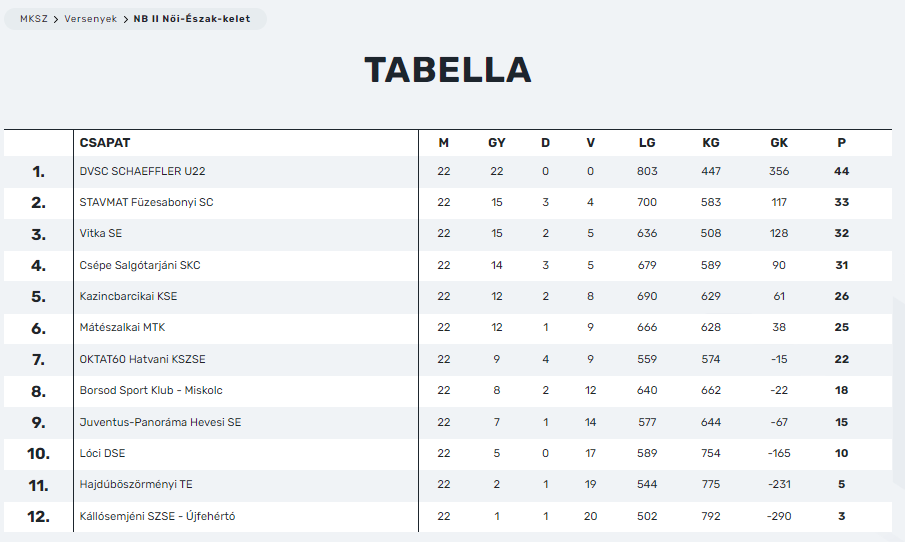Open Lóci DSE team entry
Viewport: 905px width, 542px height.
pyautogui.click(x=103, y=453)
